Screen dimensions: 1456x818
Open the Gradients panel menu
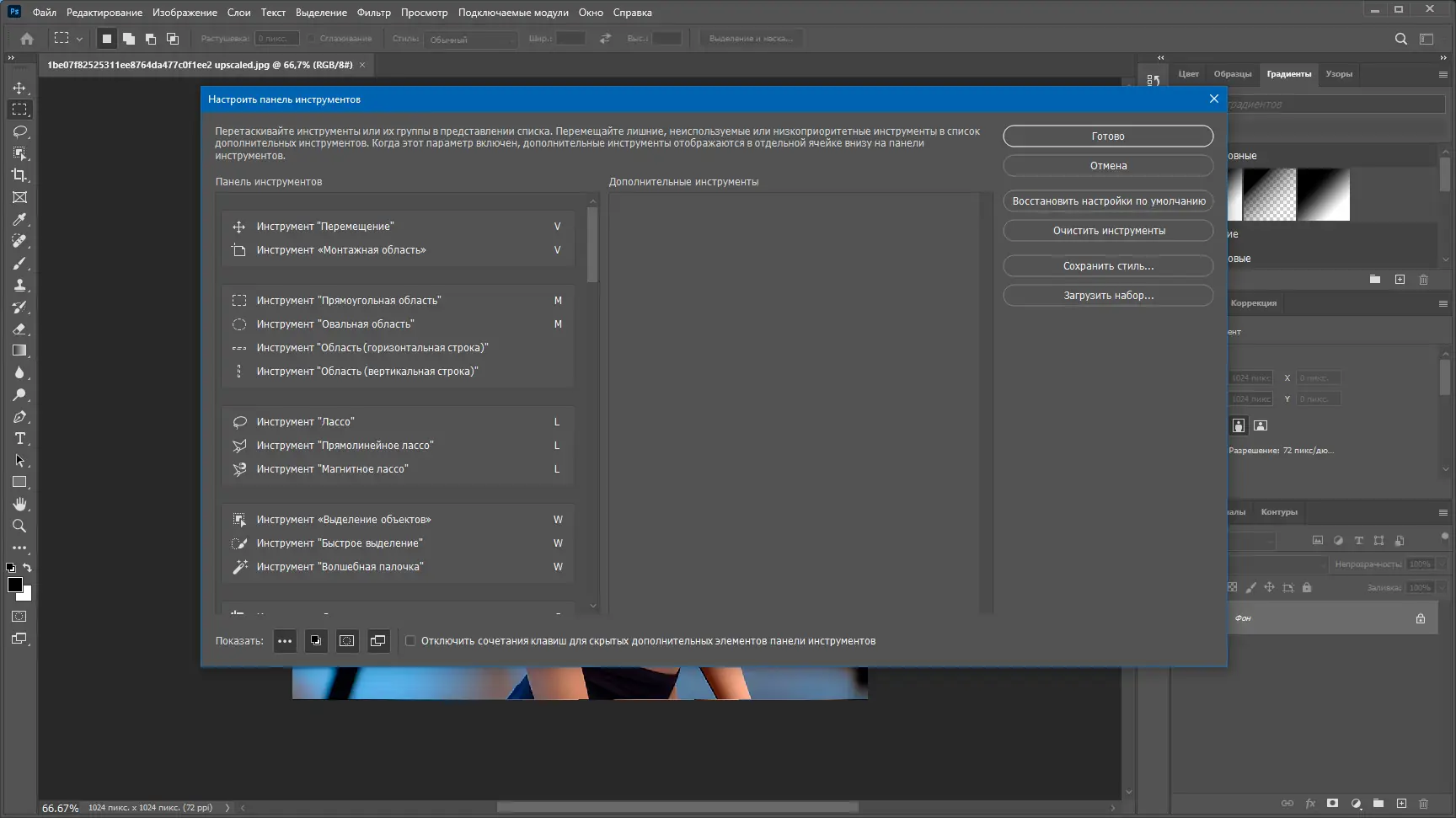point(1443,74)
